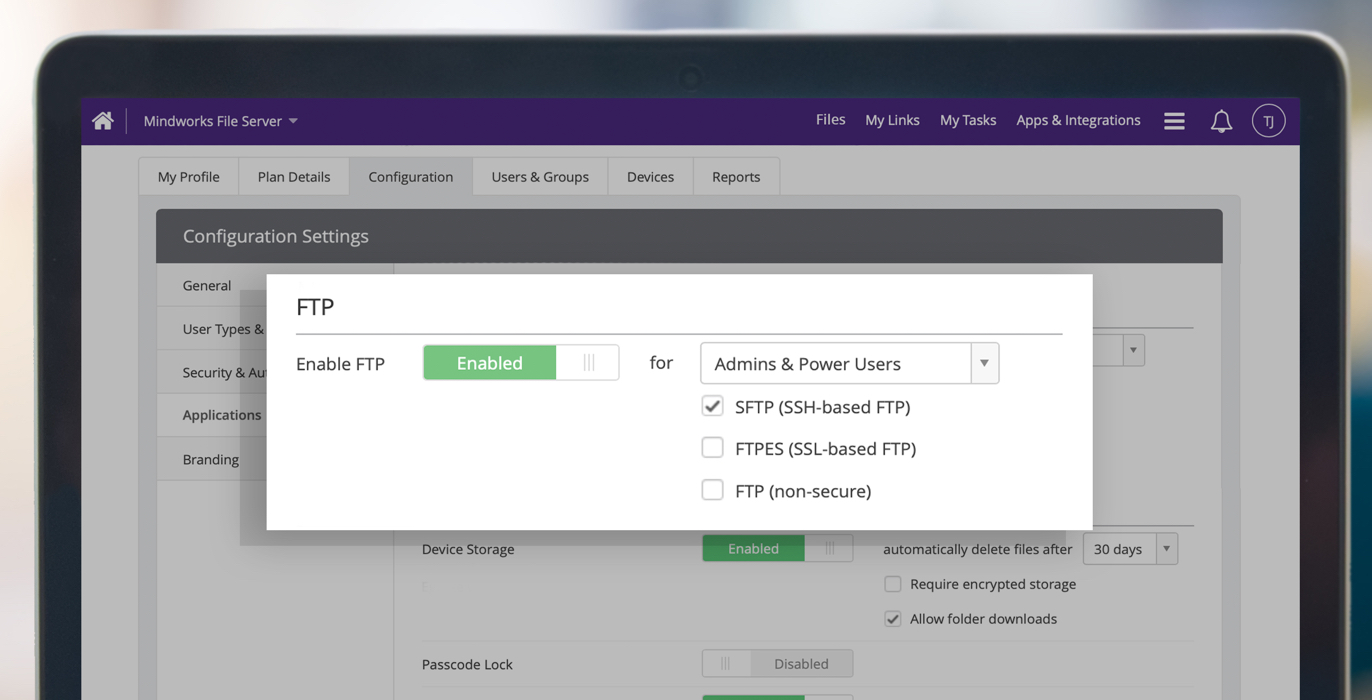Expand Mindworks File Server dropdown
This screenshot has height=700, width=1372.
click(x=220, y=121)
